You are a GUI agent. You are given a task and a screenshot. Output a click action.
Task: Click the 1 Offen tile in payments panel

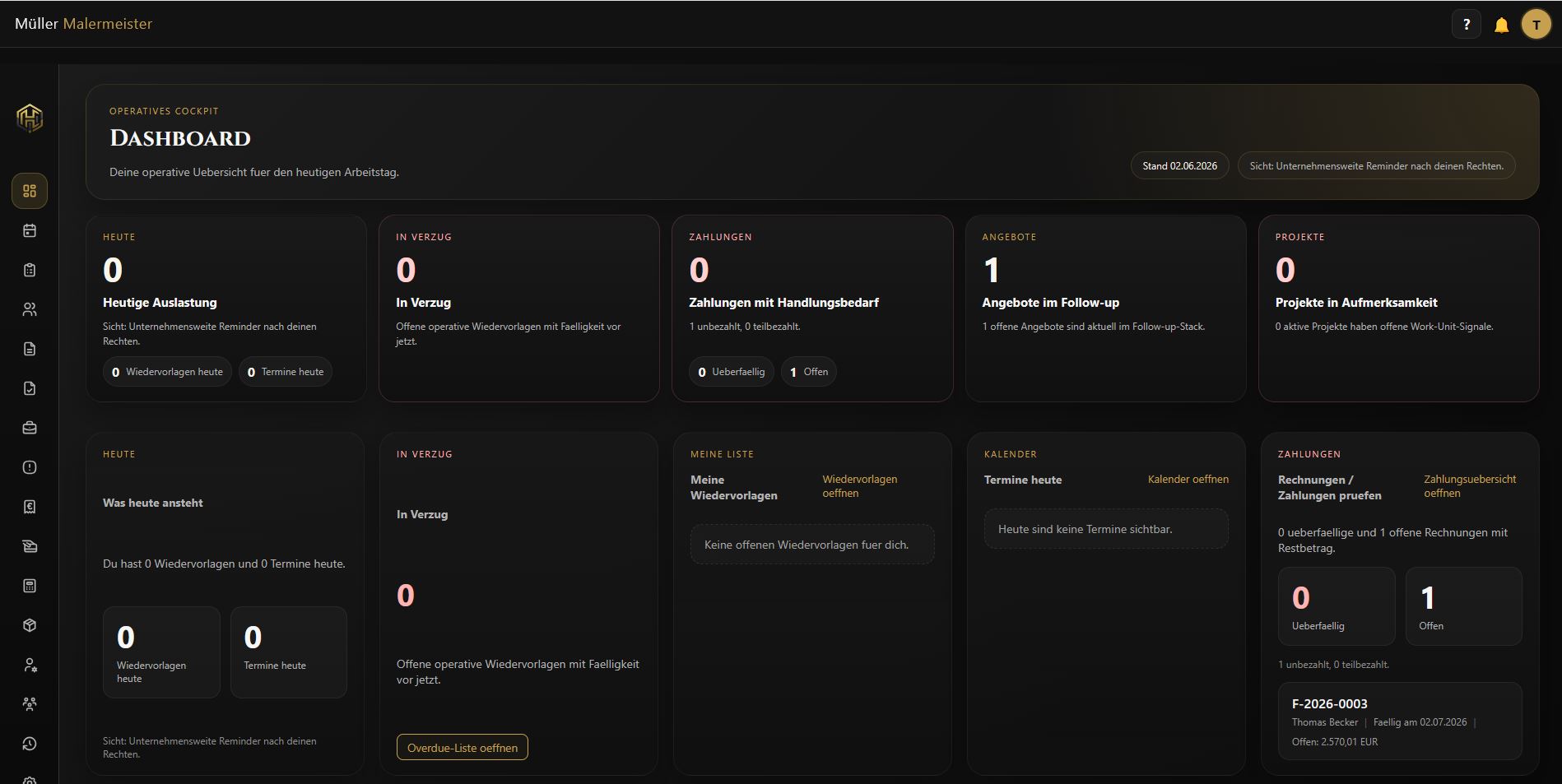click(x=1463, y=606)
